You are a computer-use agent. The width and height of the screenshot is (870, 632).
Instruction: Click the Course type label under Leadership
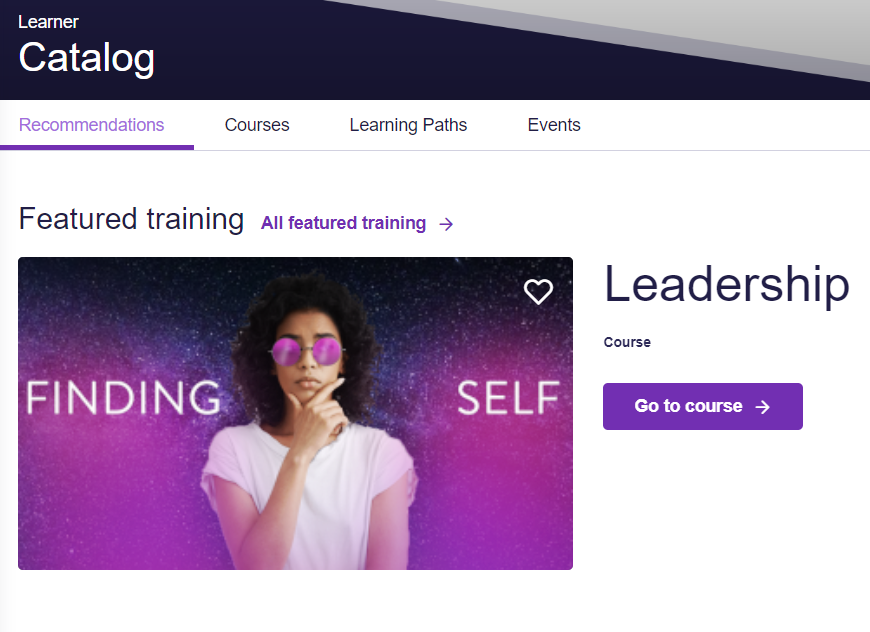click(x=627, y=342)
